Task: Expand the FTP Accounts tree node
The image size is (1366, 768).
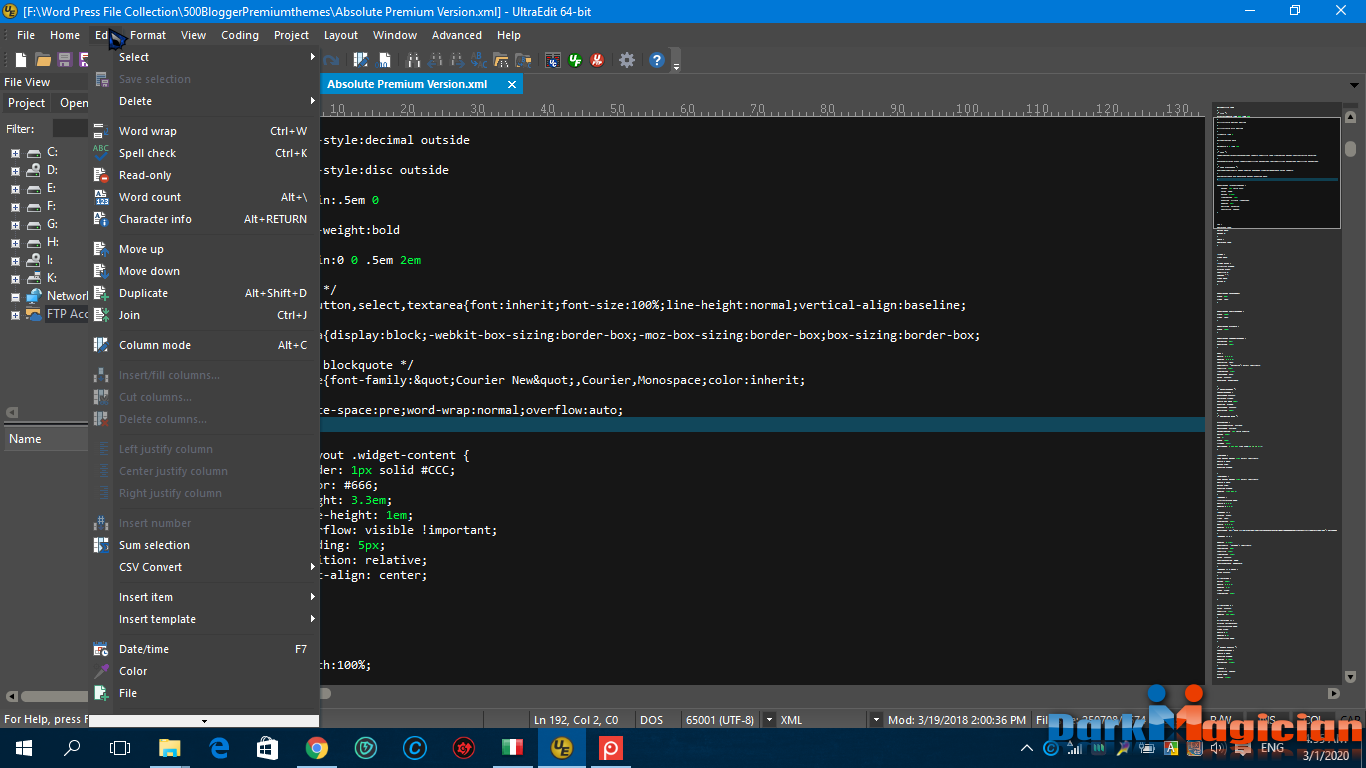Action: click(x=15, y=315)
